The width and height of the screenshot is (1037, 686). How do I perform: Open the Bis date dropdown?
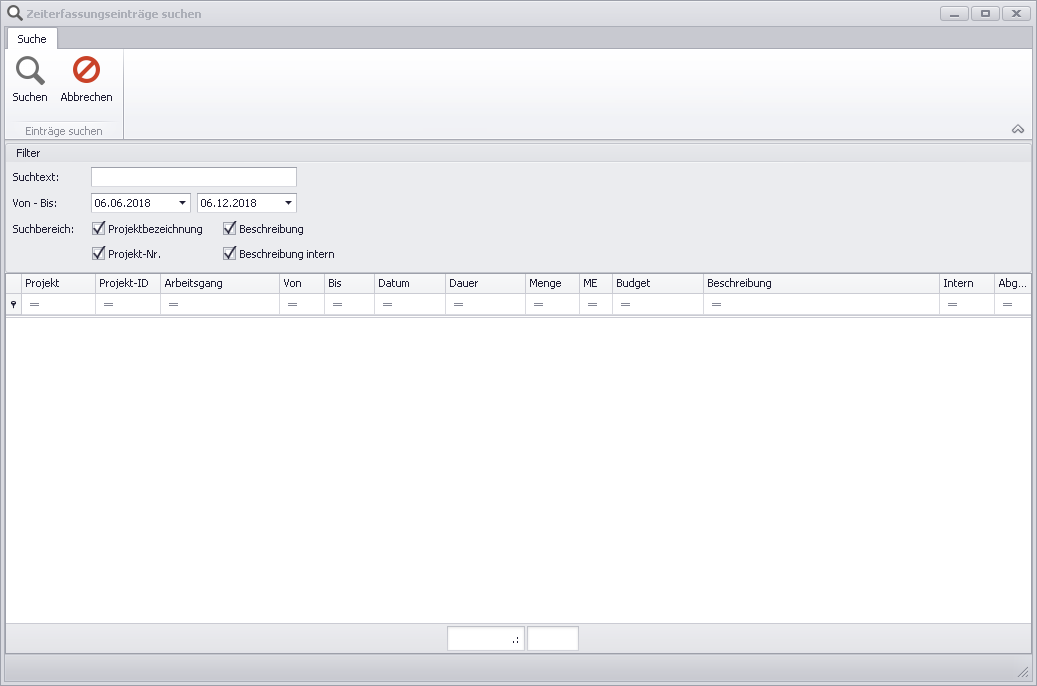(288, 203)
